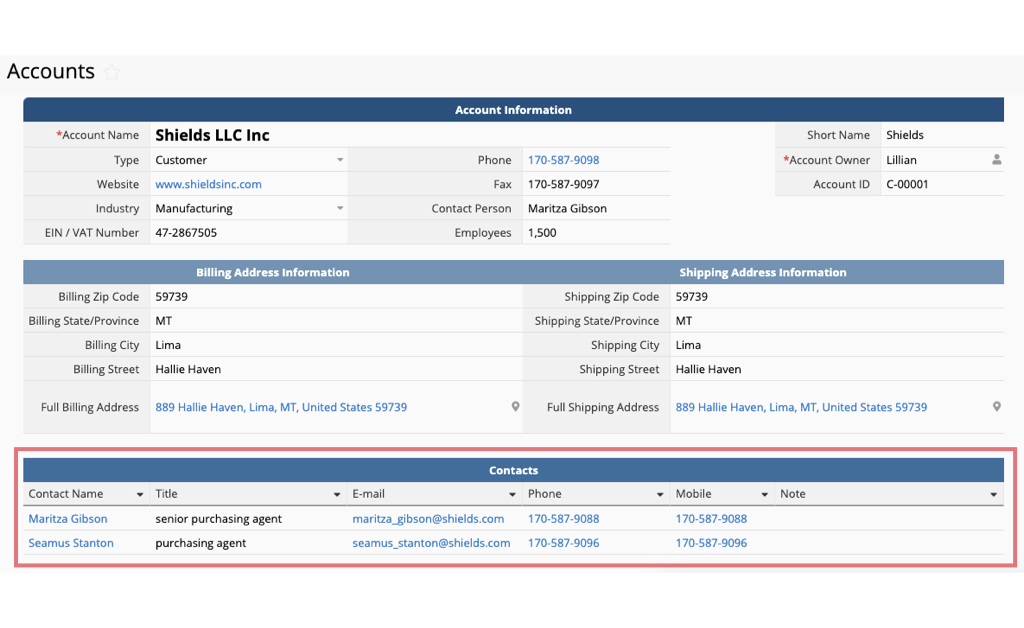
Task: Visit the www.shieldsinc.com website link
Action: click(208, 184)
